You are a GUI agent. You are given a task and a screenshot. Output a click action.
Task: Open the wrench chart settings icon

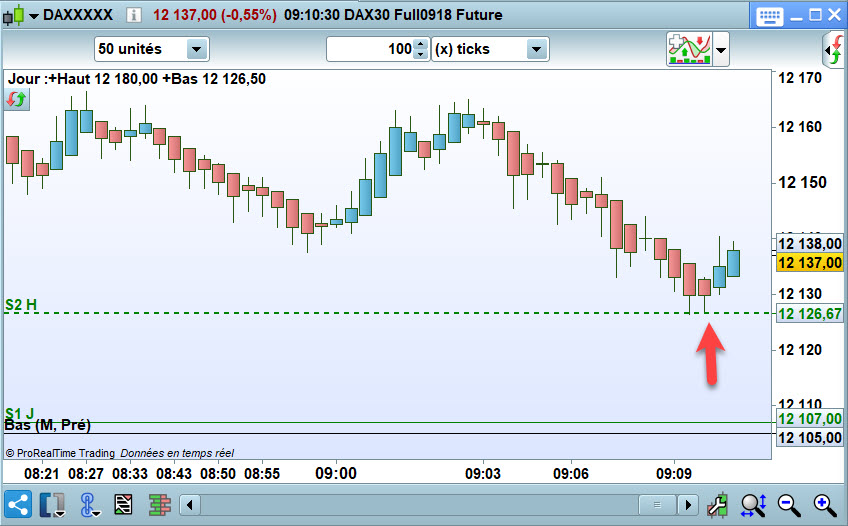click(717, 505)
